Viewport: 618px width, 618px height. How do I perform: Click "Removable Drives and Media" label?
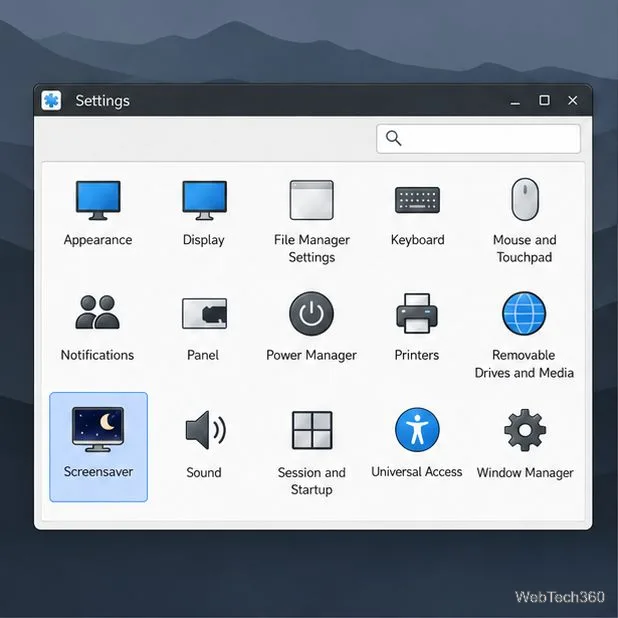[524, 364]
